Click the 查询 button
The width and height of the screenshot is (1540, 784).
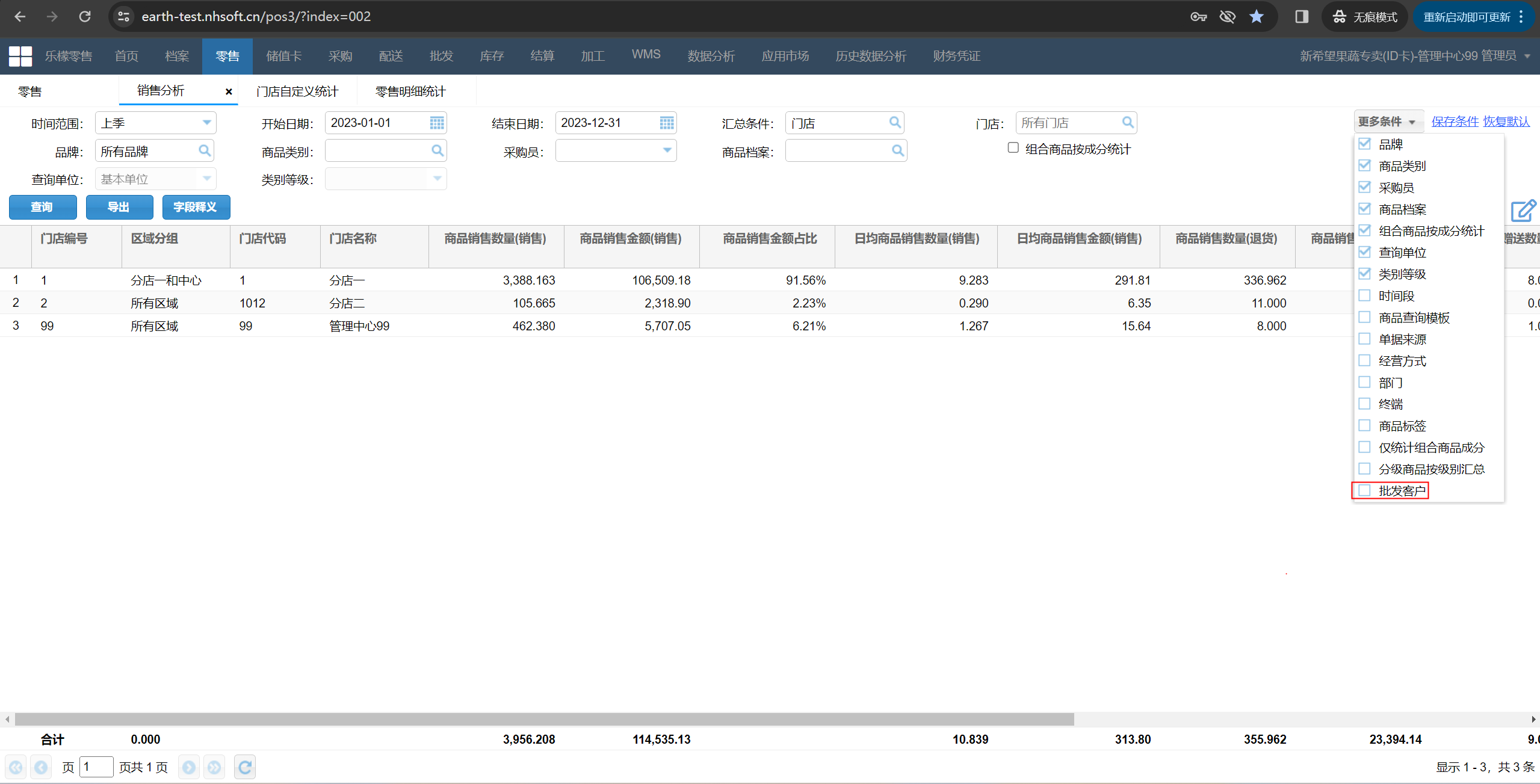pyautogui.click(x=43, y=207)
